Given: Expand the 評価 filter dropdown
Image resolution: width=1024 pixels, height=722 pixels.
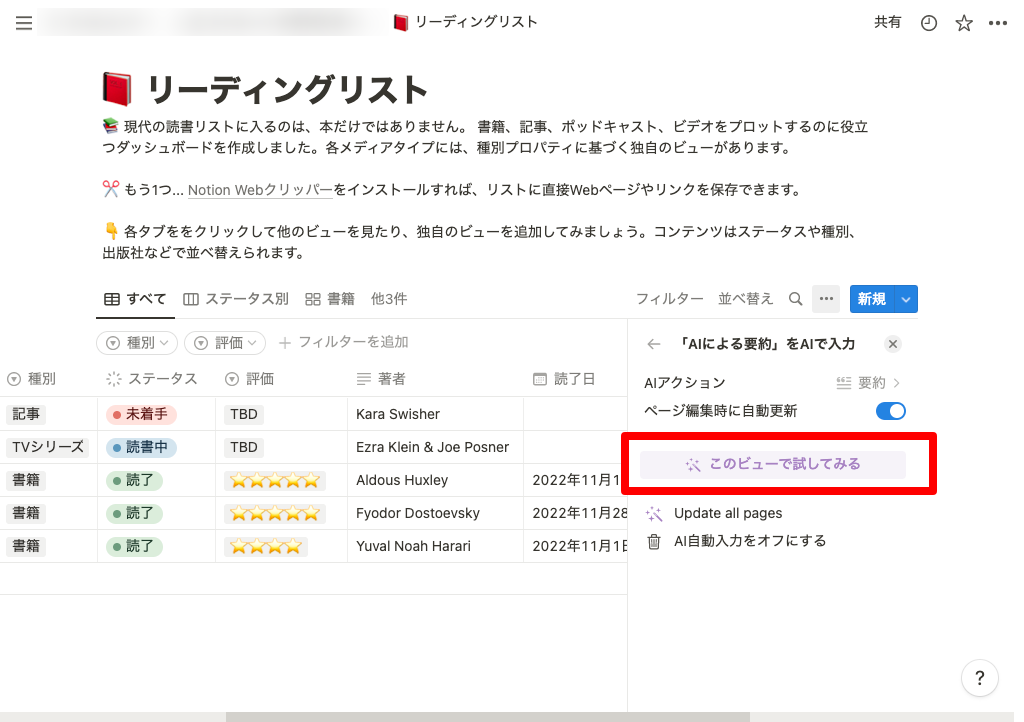Looking at the screenshot, I should coord(225,343).
